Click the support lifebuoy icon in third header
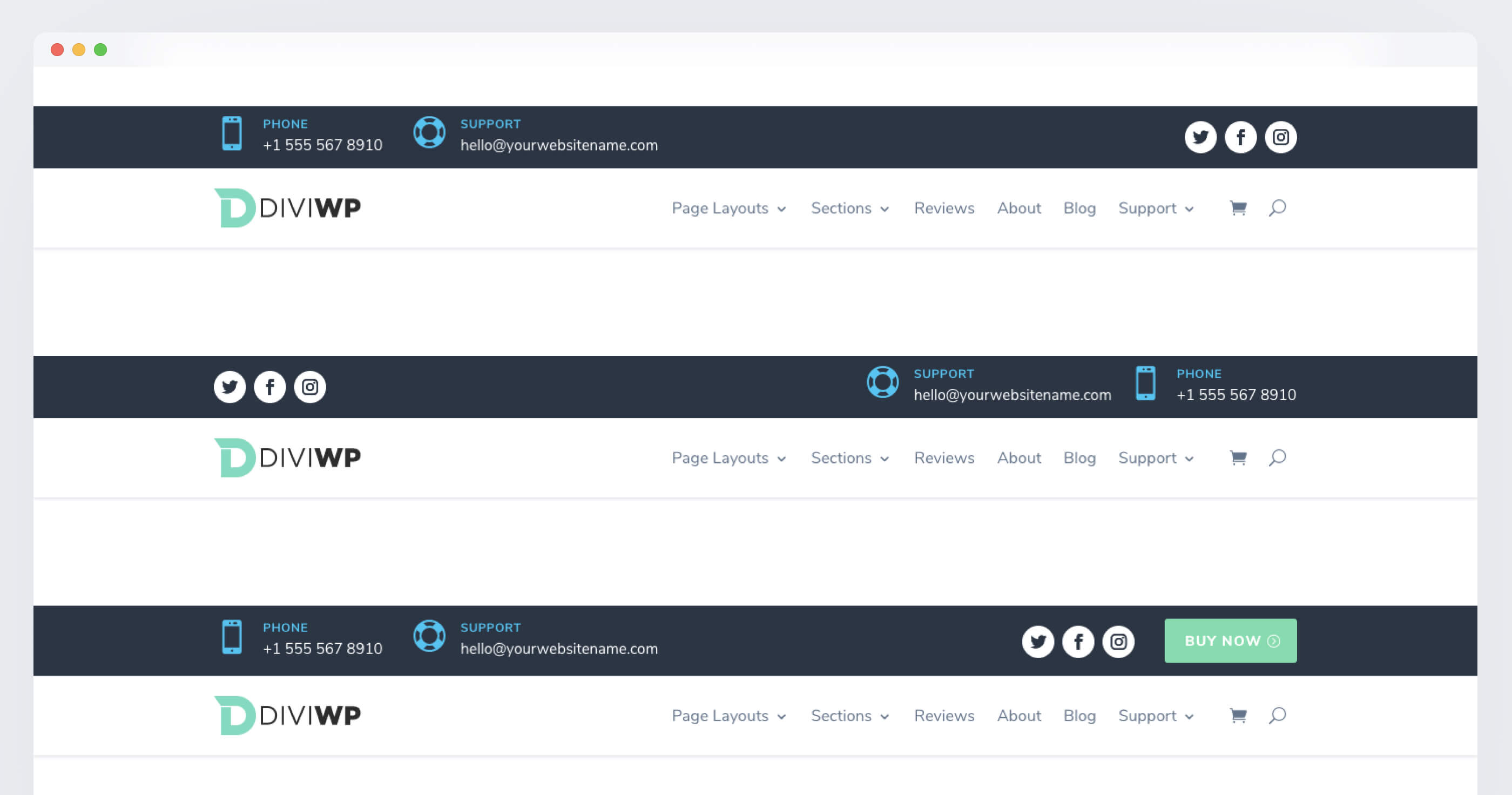Viewport: 1512px width, 795px height. (x=429, y=636)
